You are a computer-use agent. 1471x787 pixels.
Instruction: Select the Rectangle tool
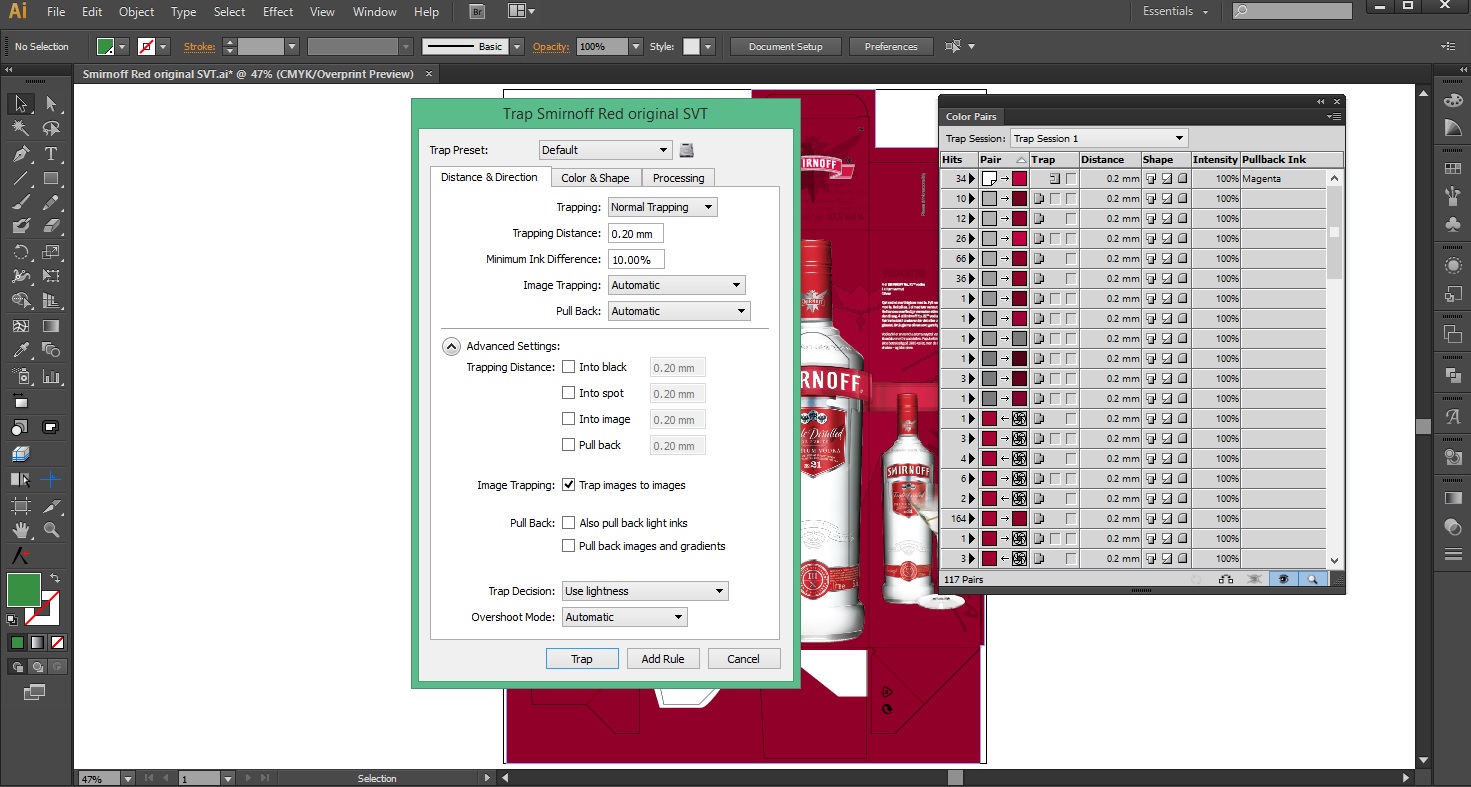(51, 179)
